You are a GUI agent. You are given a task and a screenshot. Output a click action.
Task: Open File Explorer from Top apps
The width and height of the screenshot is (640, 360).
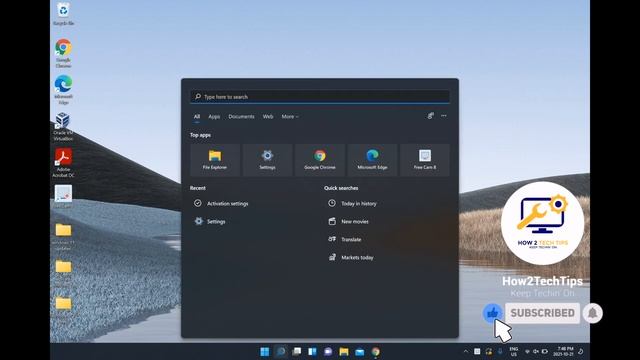click(215, 160)
